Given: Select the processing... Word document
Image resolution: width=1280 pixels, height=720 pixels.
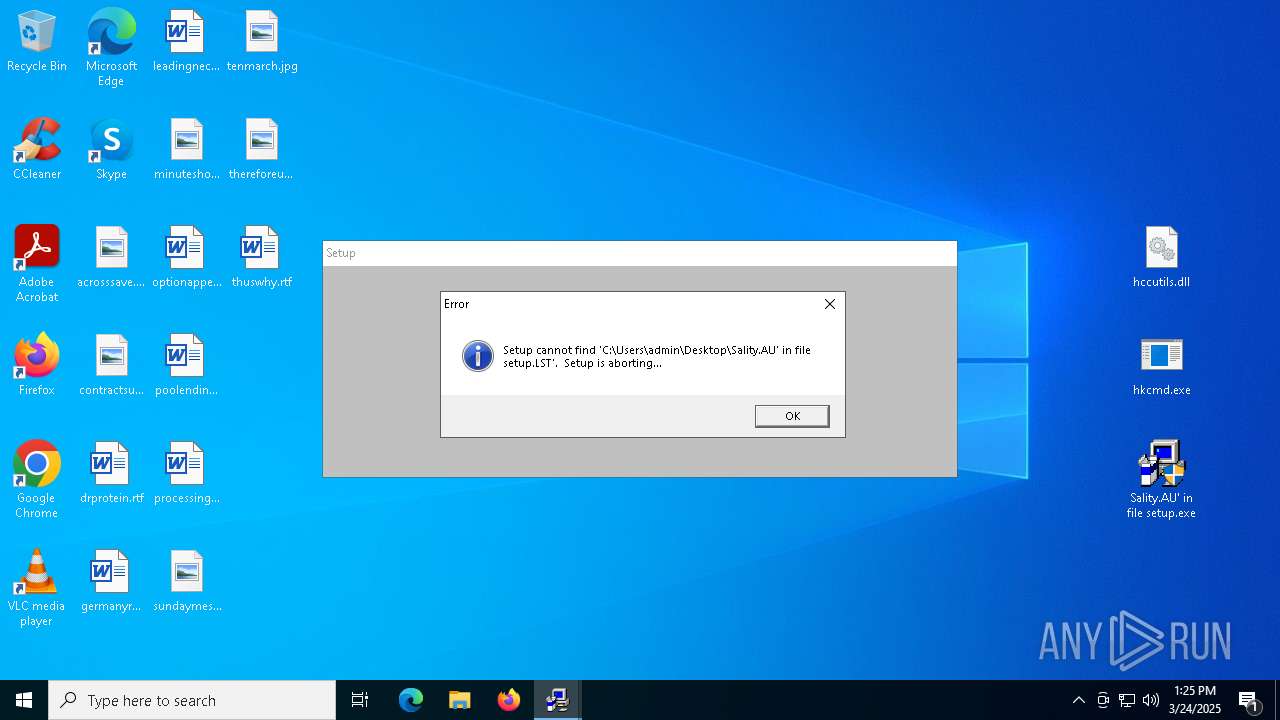Looking at the screenshot, I should tap(186, 474).
